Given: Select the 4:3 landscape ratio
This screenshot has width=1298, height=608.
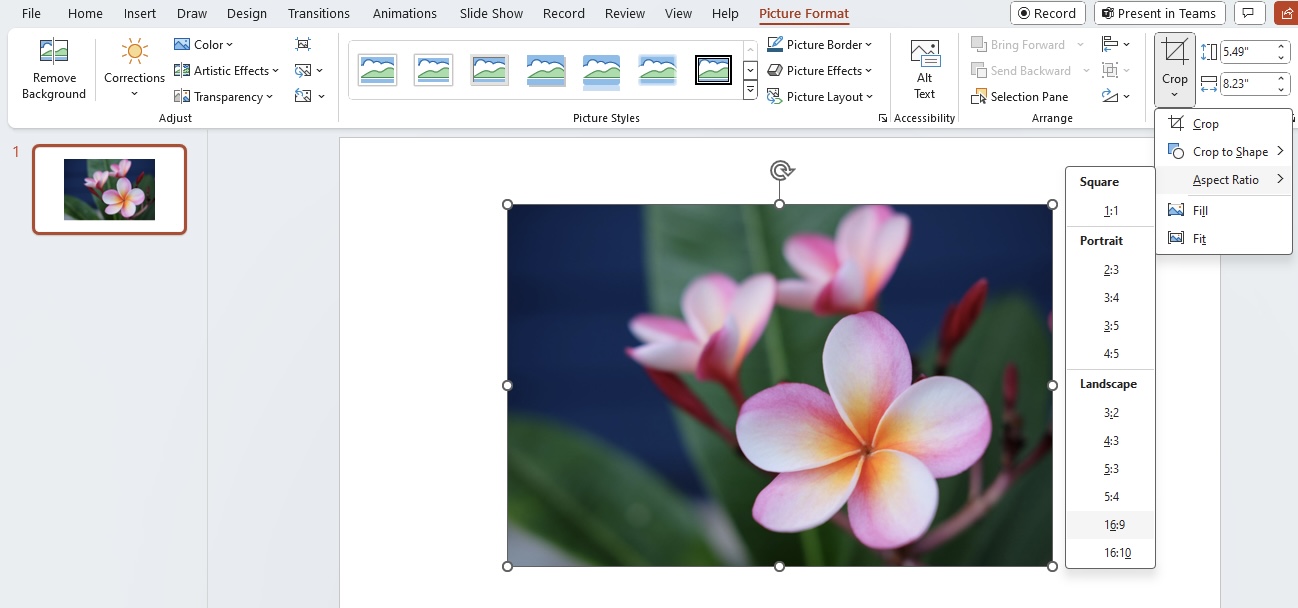Looking at the screenshot, I should click(x=1111, y=441).
